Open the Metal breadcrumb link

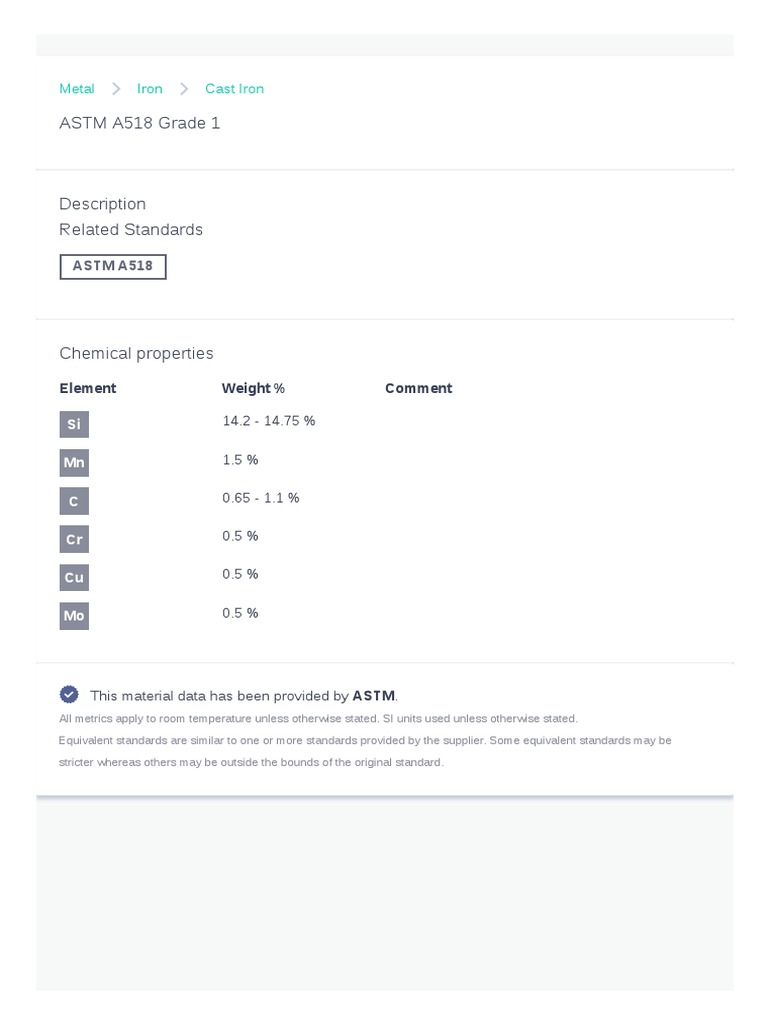pos(77,89)
